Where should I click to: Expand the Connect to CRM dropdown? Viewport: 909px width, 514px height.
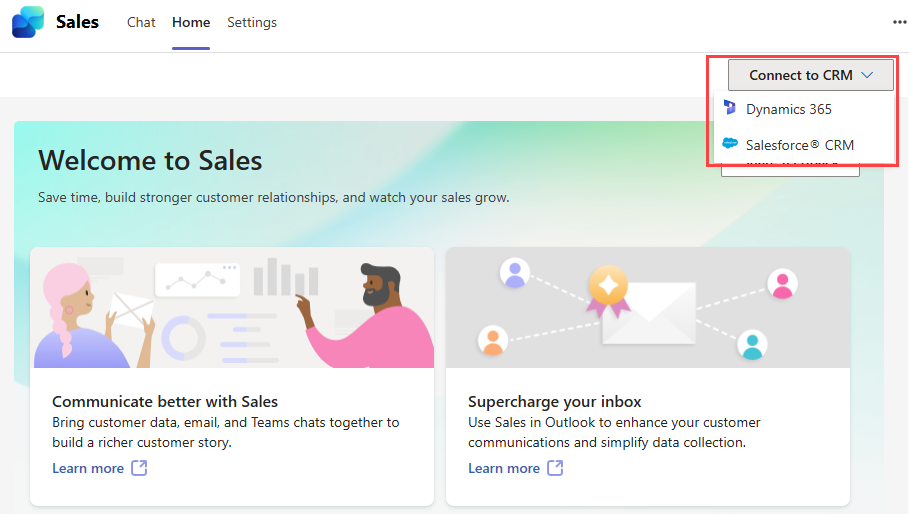click(800, 75)
